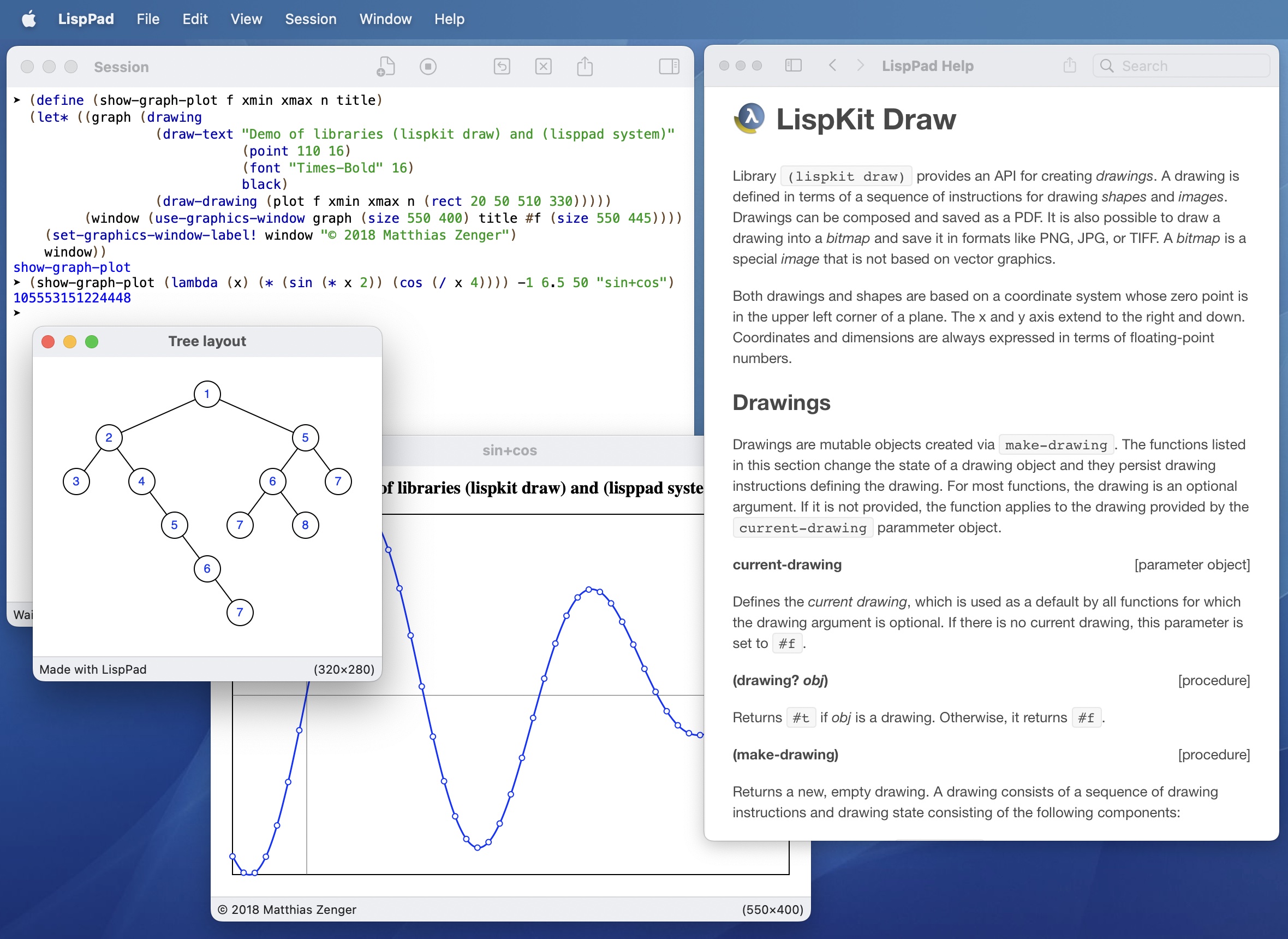Click root node 1 in tree drawing

(207, 394)
